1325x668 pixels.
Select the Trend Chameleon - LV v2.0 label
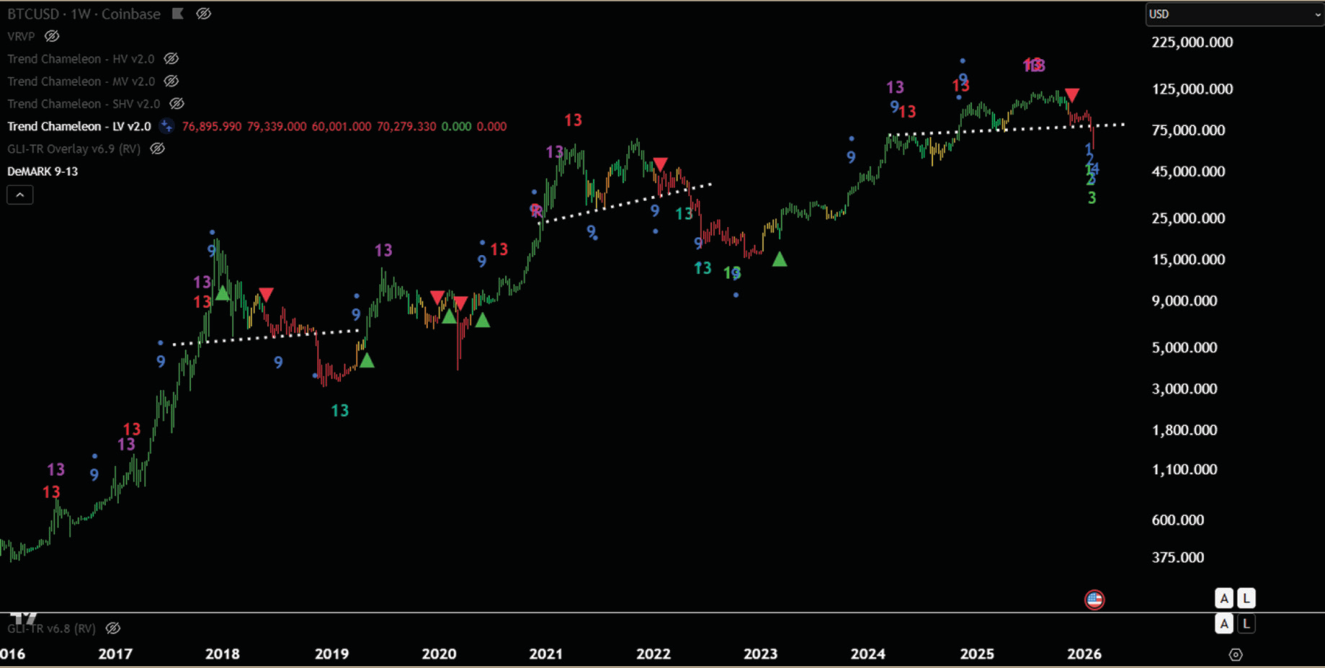point(79,126)
